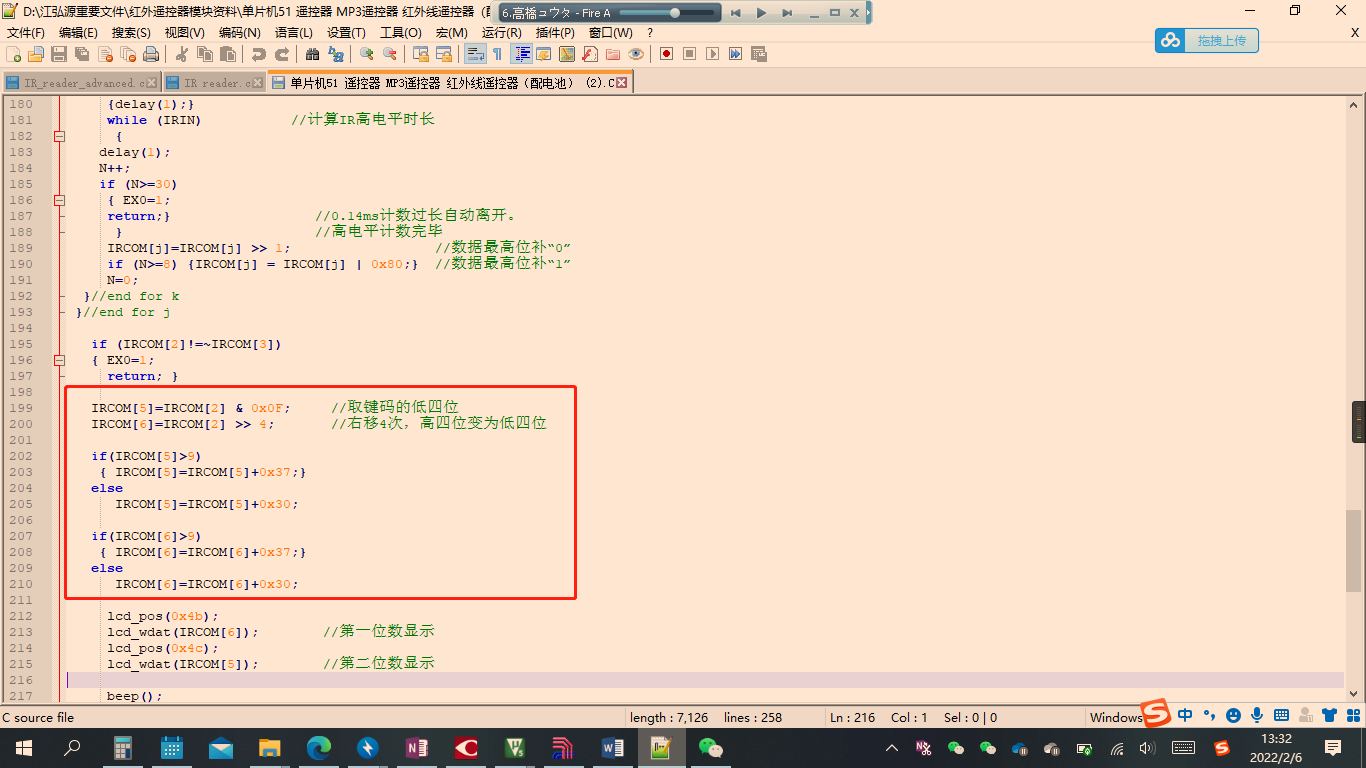This screenshot has height=768, width=1366.
Task: Play back the recorded macro icon
Action: point(713,54)
